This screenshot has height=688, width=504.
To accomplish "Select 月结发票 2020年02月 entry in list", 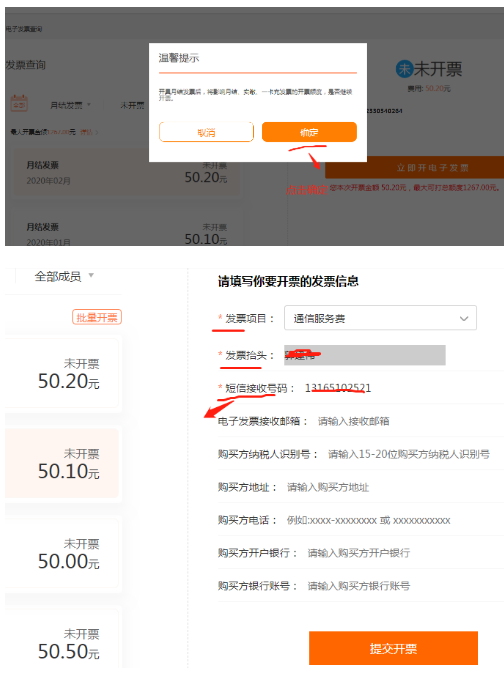I will click(127, 172).
